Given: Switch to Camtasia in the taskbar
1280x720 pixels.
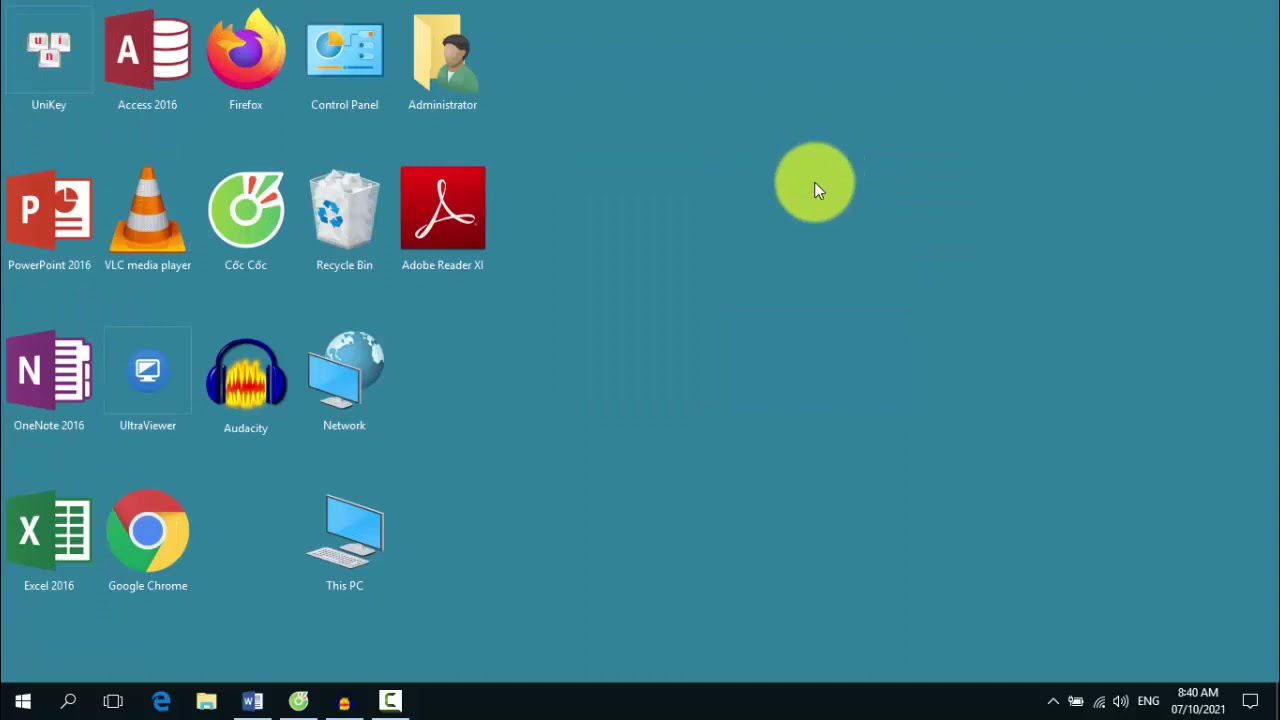Looking at the screenshot, I should [x=390, y=701].
